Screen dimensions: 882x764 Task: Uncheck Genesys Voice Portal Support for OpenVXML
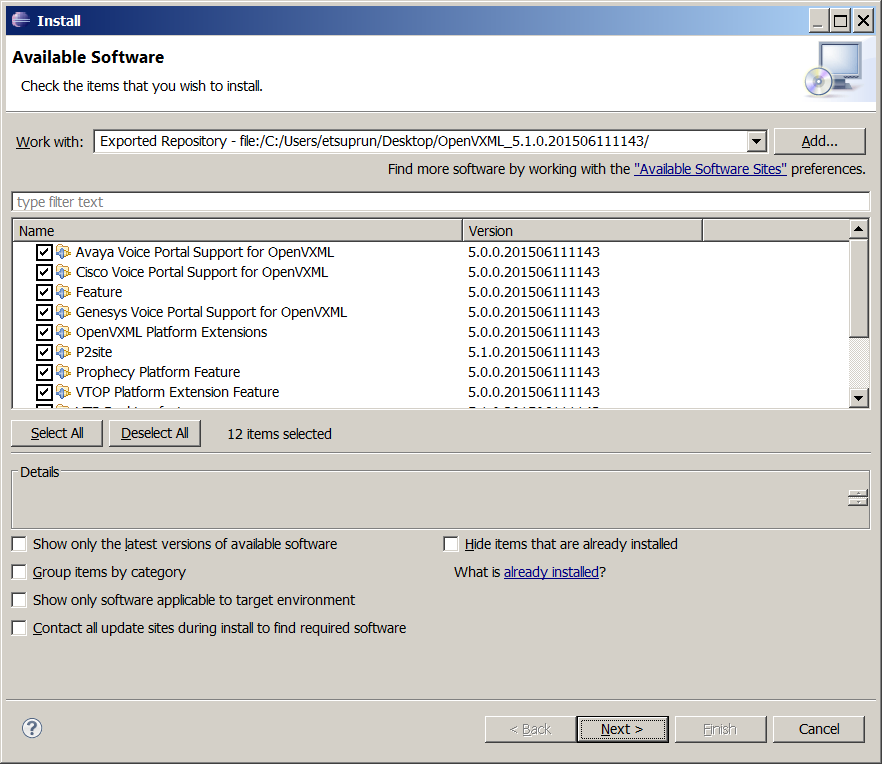pyautogui.click(x=44, y=312)
